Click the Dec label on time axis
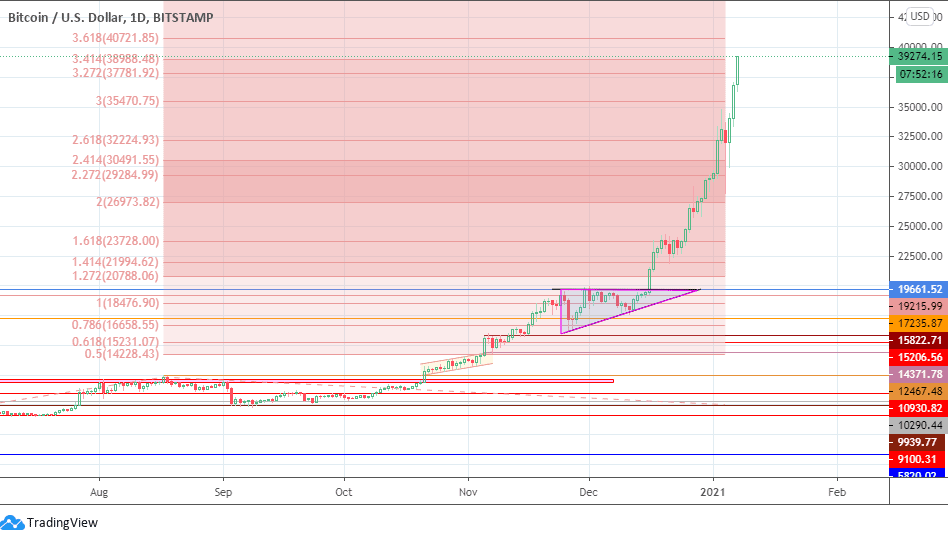Screen dimensions: 948x541 (588, 492)
